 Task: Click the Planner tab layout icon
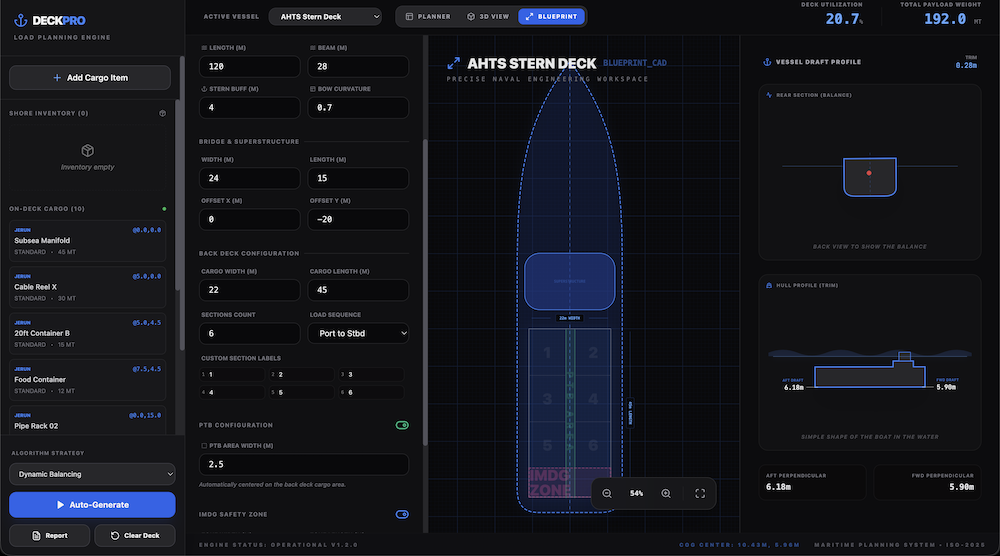(409, 17)
